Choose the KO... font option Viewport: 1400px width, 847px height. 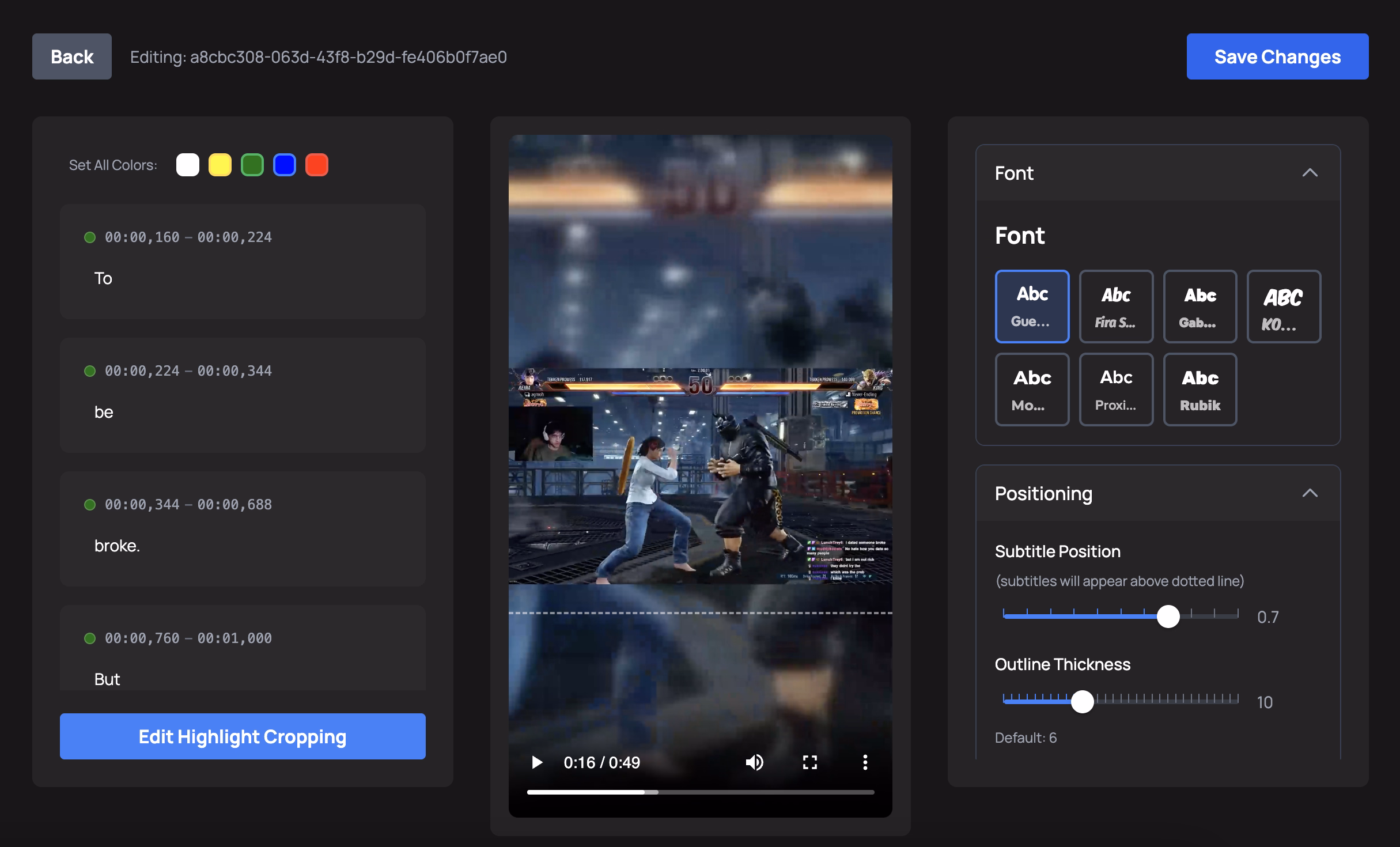[x=1284, y=307]
